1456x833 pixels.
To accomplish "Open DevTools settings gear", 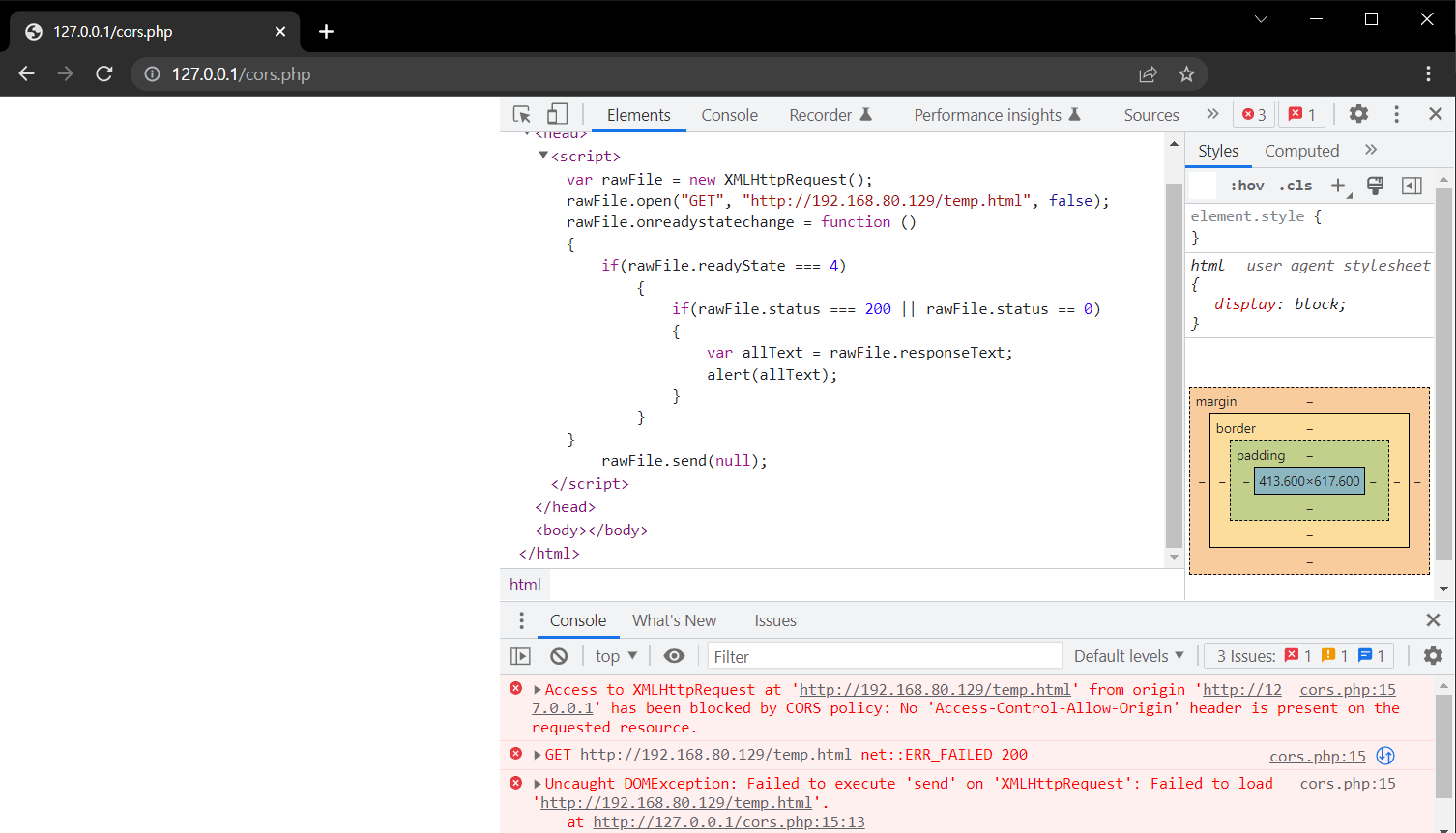I will point(1358,114).
